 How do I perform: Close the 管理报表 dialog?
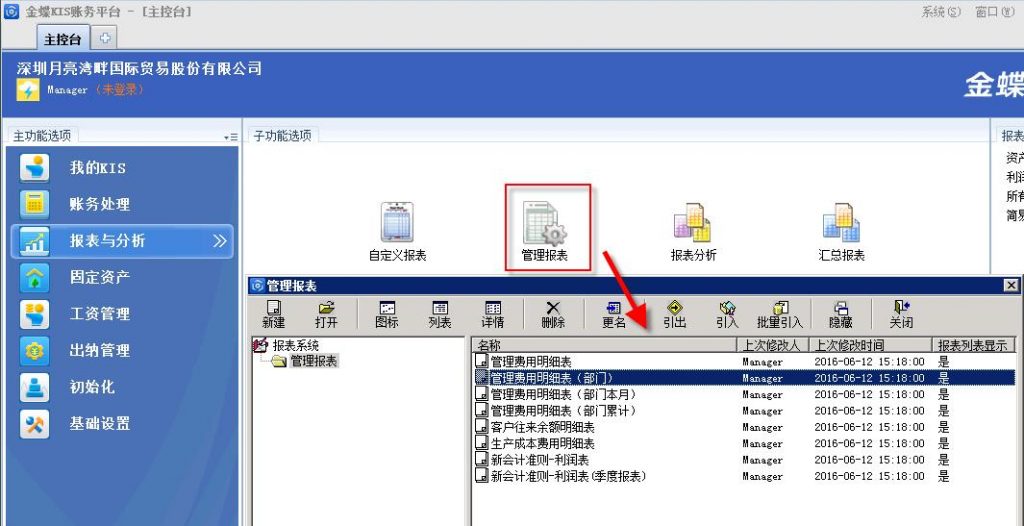1010,286
